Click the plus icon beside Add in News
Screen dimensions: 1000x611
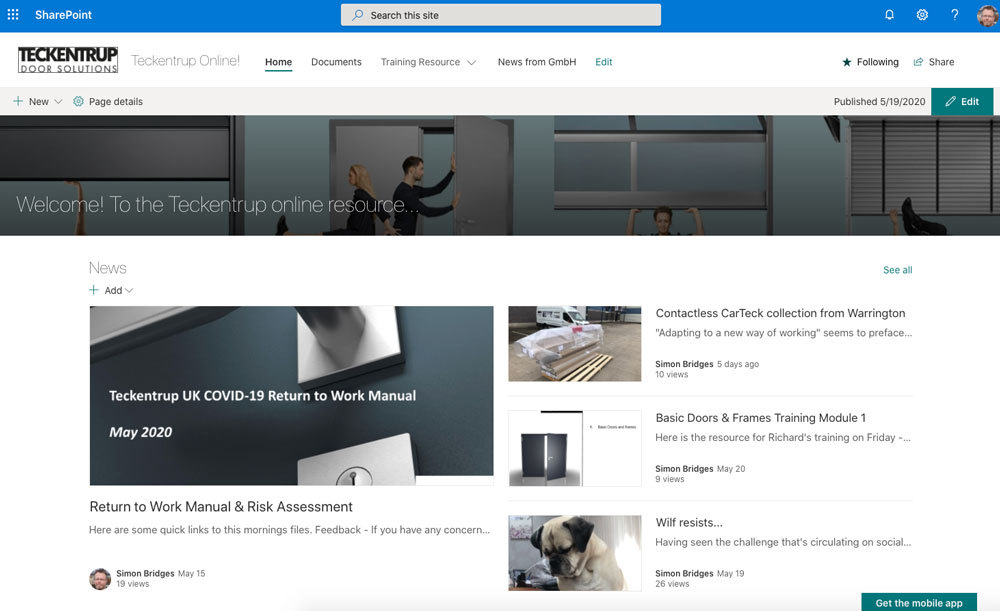pyautogui.click(x=94, y=290)
